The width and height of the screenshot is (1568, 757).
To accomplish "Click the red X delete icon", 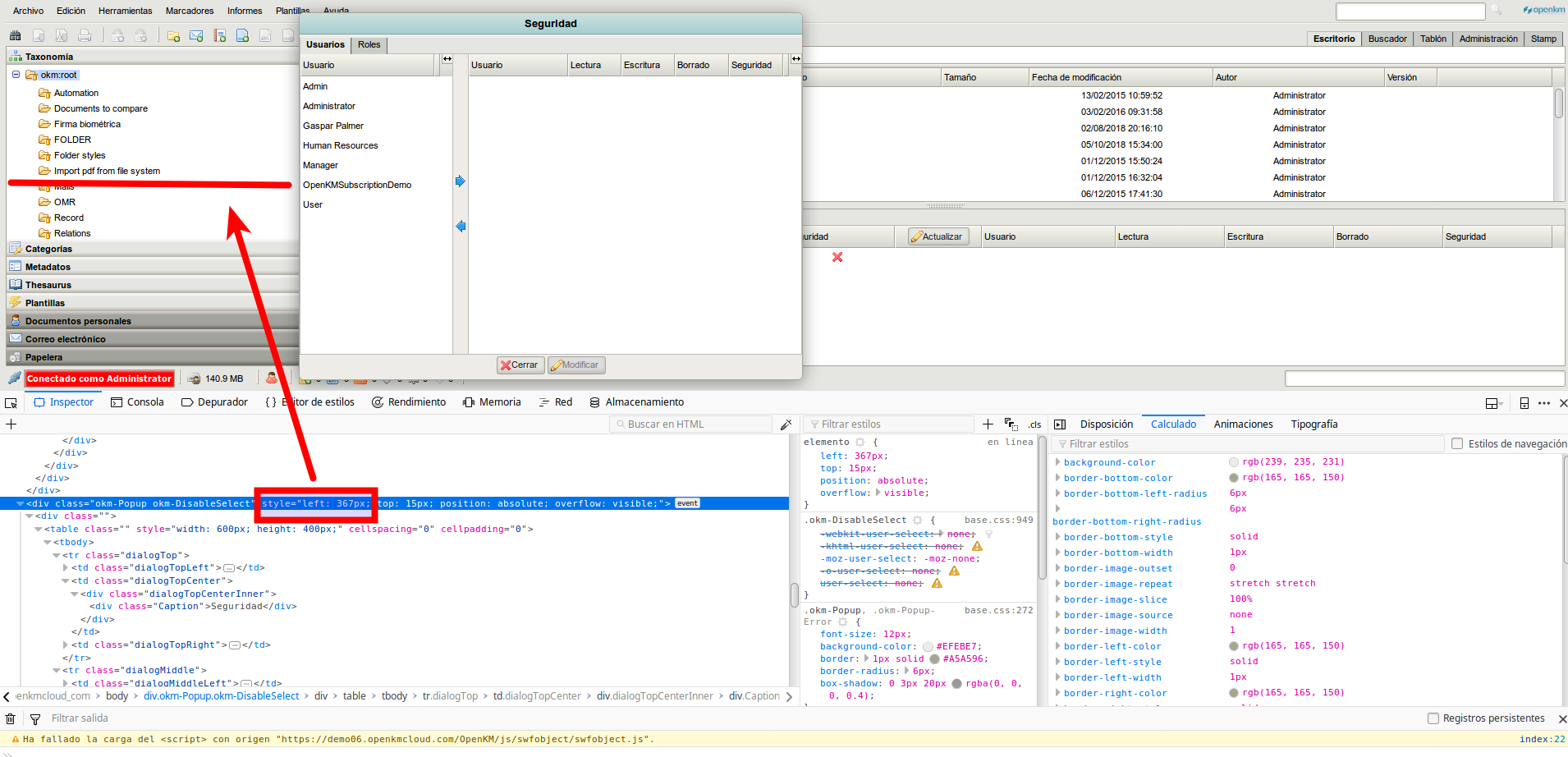I will click(x=837, y=257).
